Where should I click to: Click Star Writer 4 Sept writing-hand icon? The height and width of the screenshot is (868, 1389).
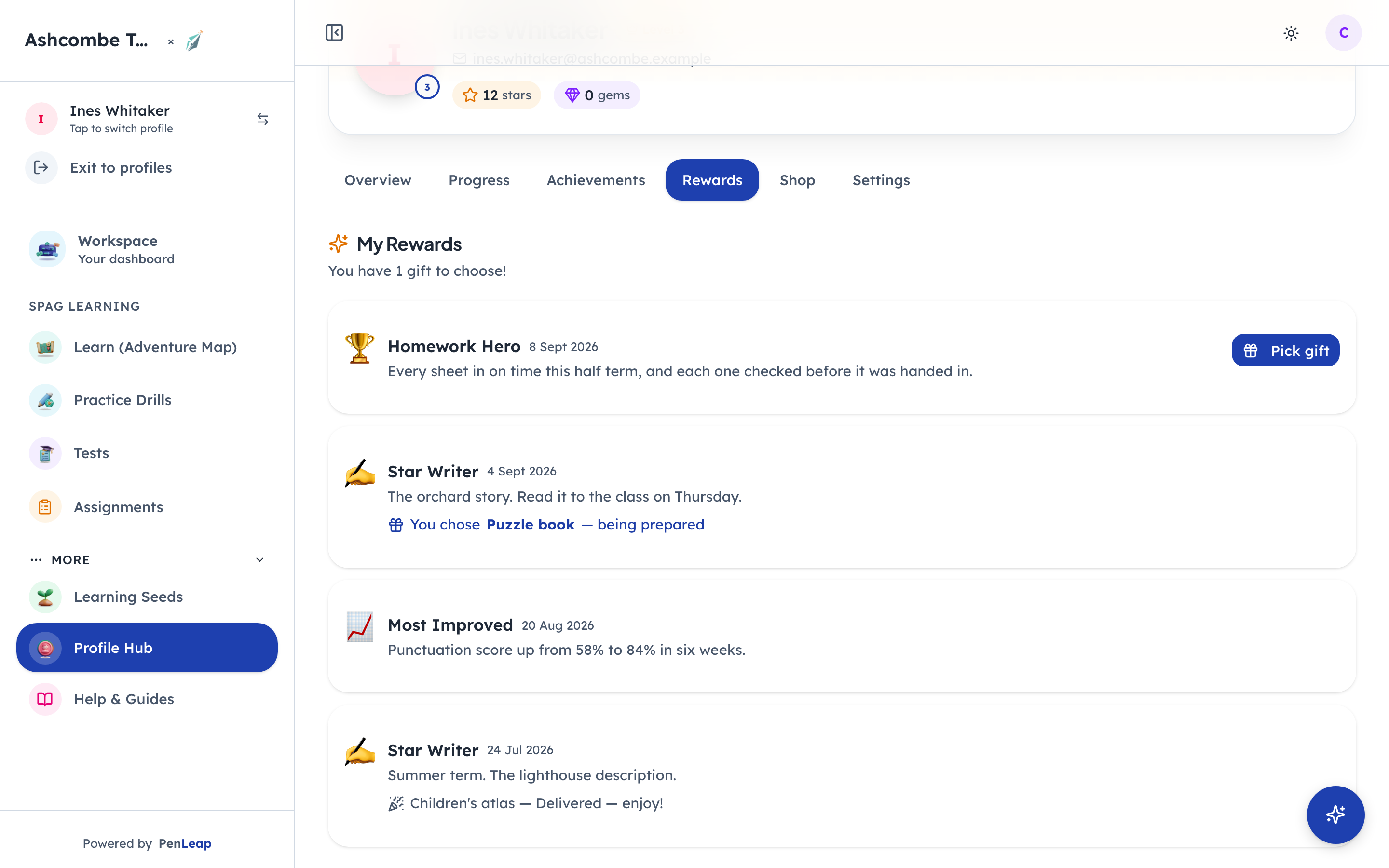(x=360, y=473)
